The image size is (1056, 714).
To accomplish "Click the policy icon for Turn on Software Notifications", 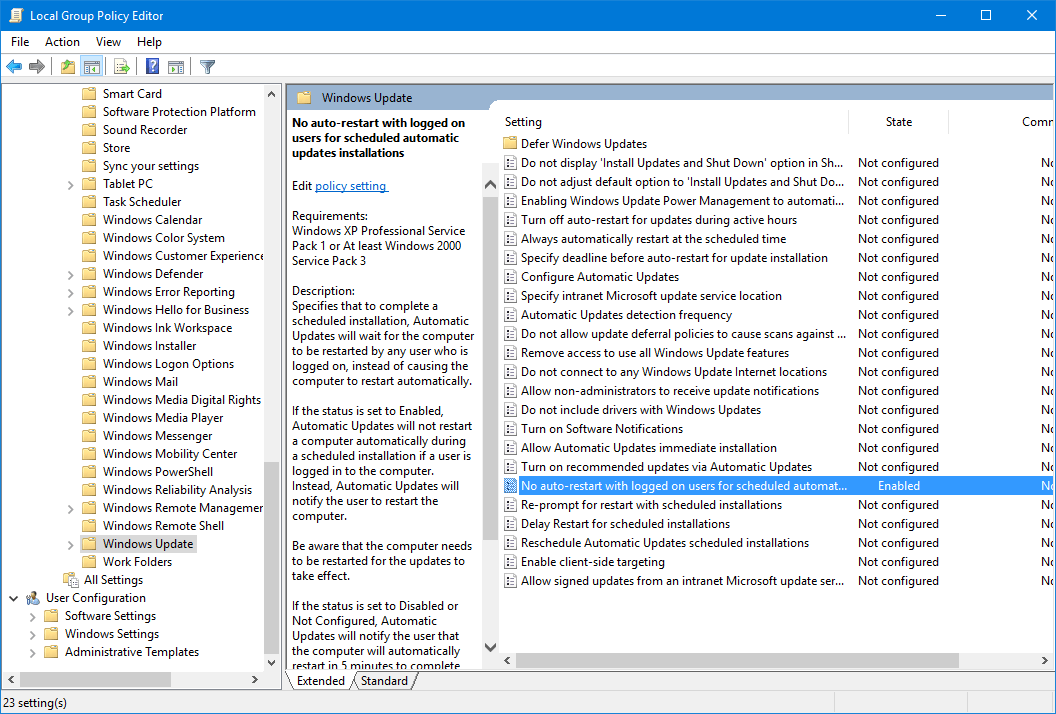I will [510, 428].
